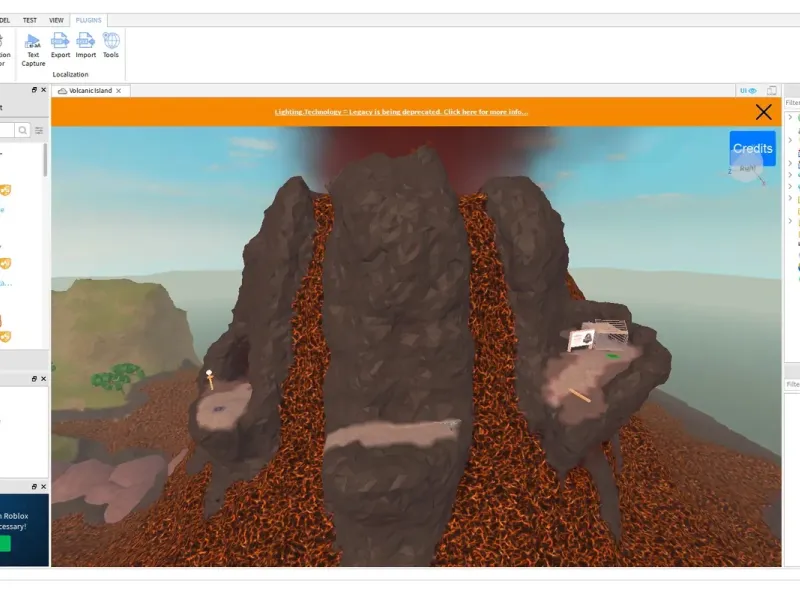This screenshot has height=600, width=800.
Task: Close the top left toolbox panel
Action: tap(43, 90)
